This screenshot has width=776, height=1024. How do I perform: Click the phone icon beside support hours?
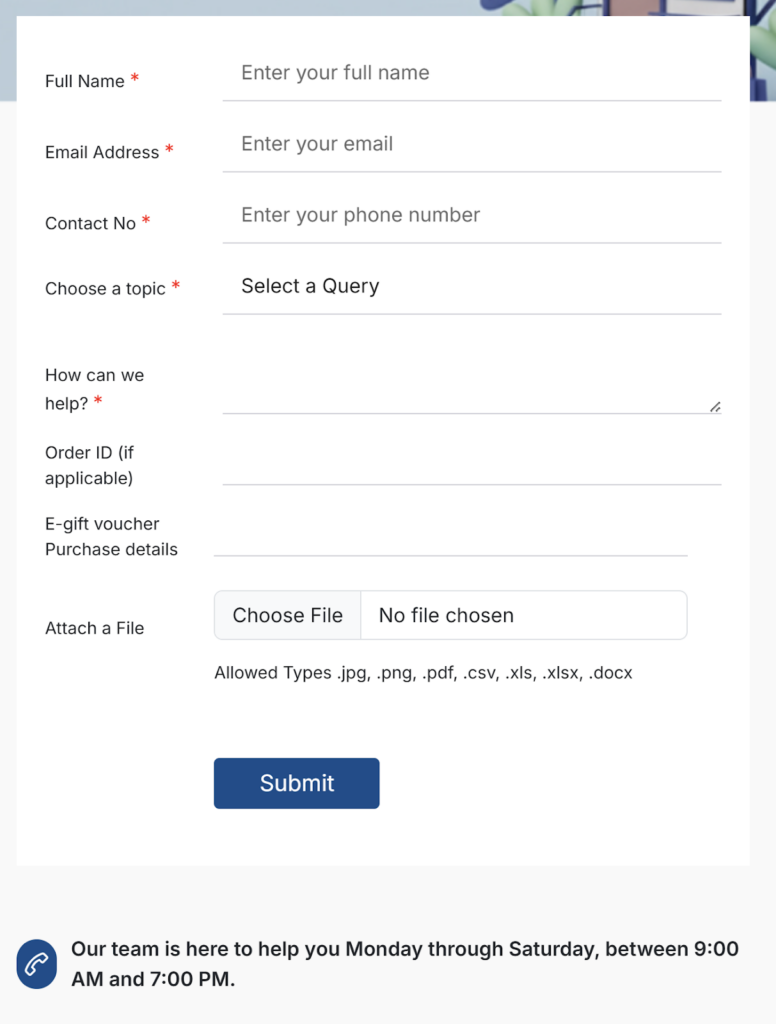click(37, 964)
